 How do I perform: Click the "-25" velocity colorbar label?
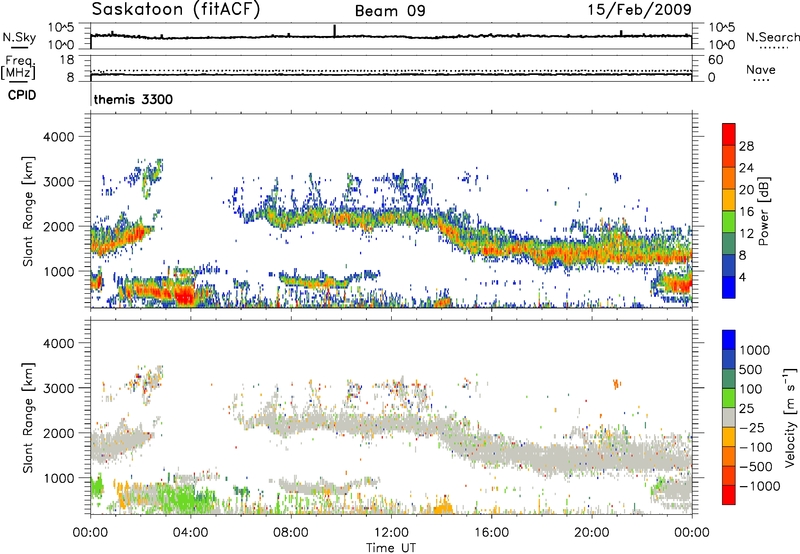[x=752, y=427]
